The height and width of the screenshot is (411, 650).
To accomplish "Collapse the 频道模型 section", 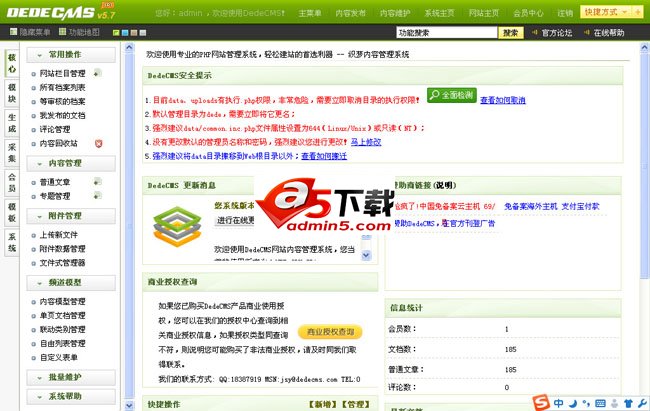I will [x=71, y=283].
